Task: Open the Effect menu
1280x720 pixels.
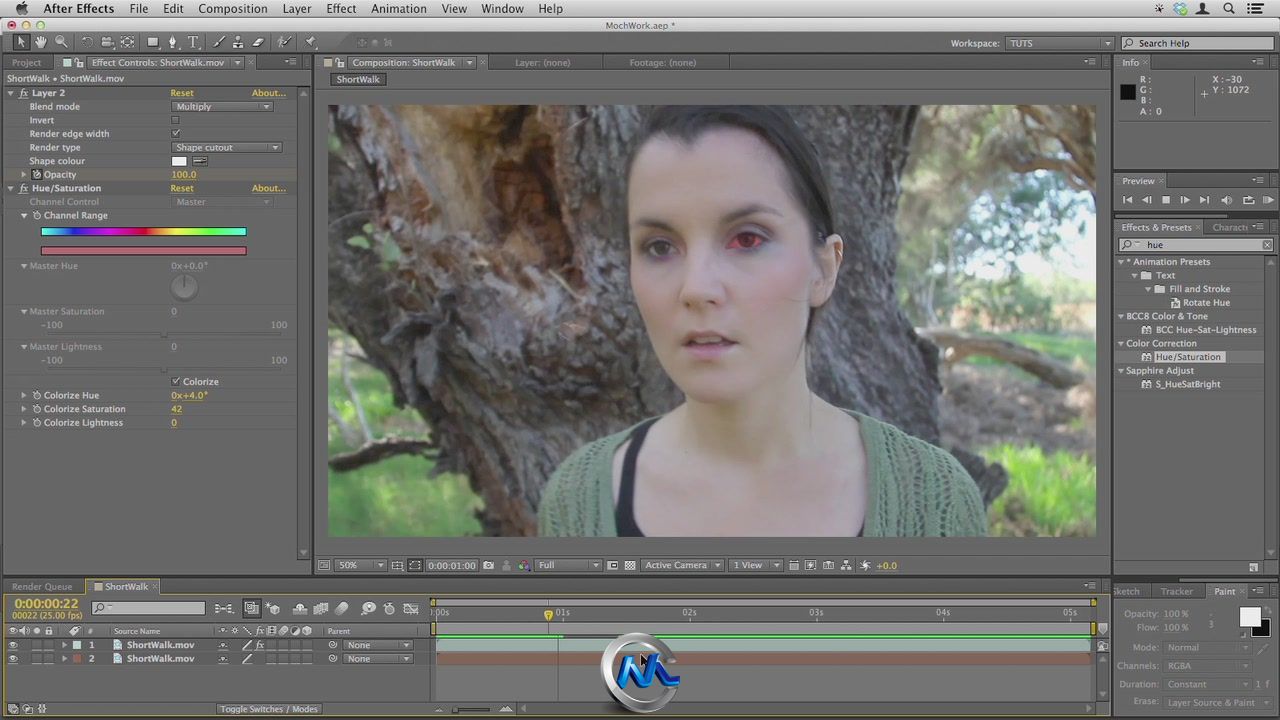Action: pos(341,9)
